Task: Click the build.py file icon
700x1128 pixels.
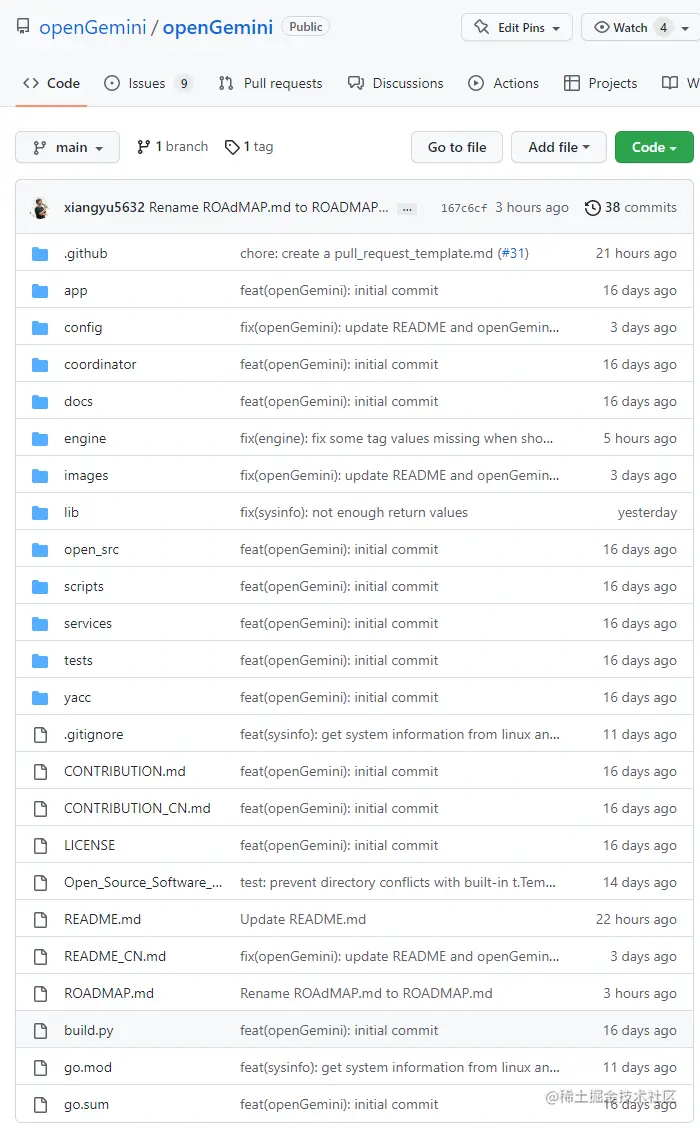Action: coord(40,1030)
